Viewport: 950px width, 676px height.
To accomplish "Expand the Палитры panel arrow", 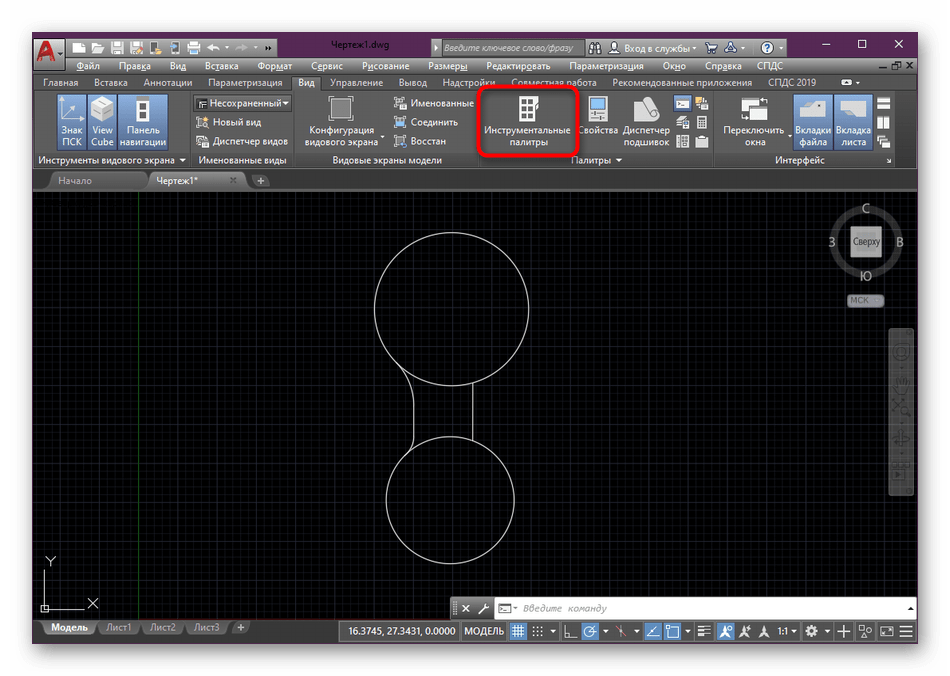I will click(x=618, y=161).
